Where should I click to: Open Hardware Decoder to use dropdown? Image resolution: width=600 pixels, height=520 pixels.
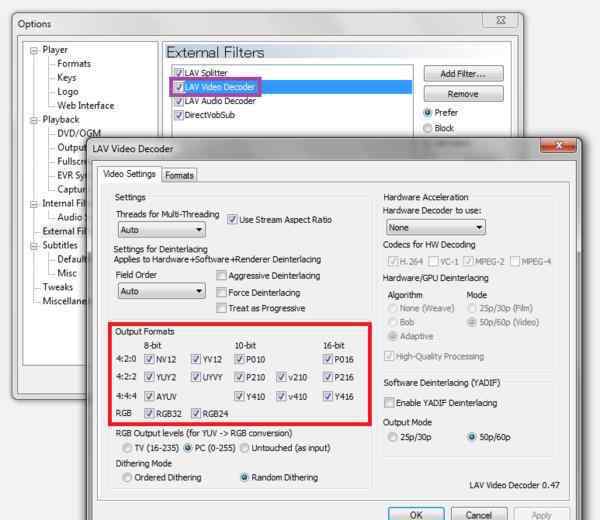point(436,228)
